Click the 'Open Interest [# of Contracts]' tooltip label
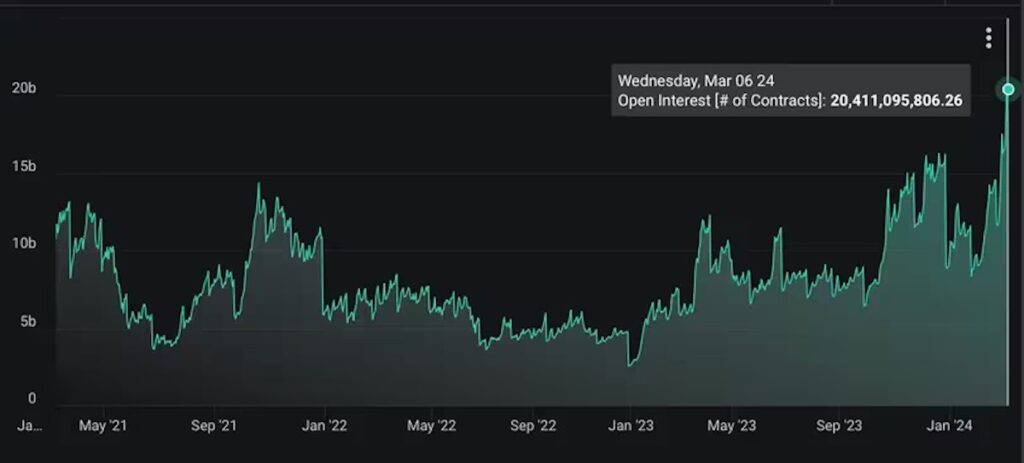 (x=722, y=101)
